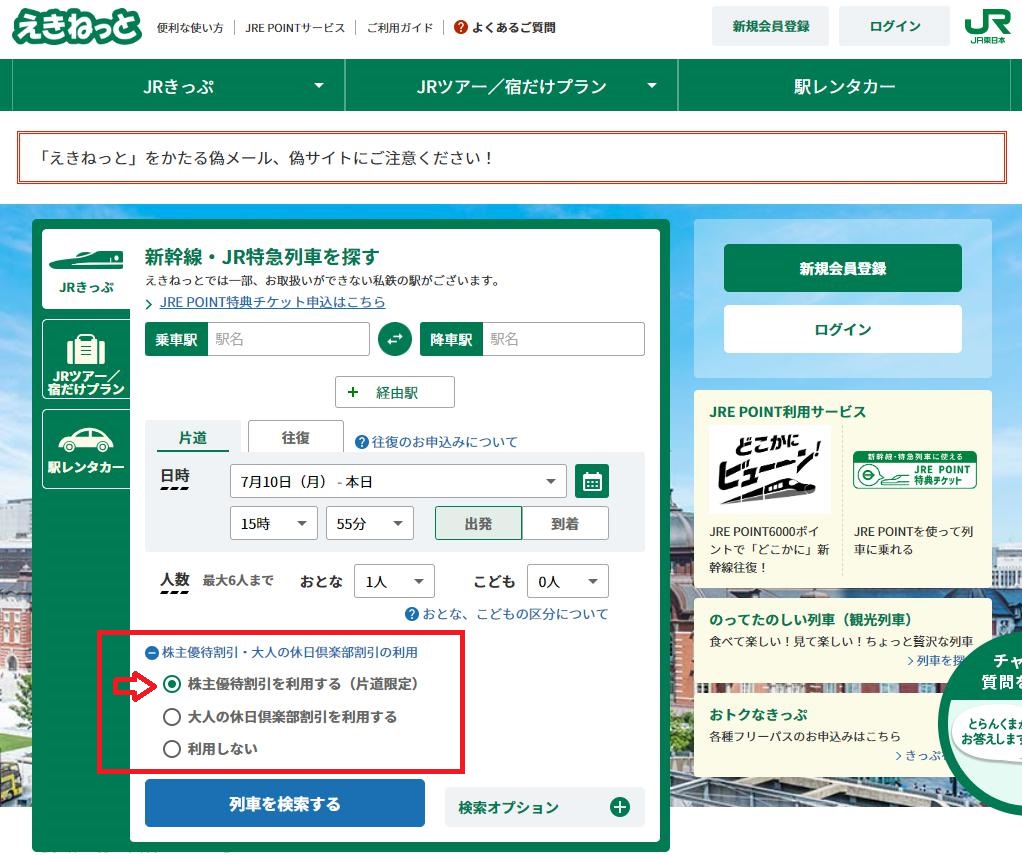The height and width of the screenshot is (857, 1022).
Task: Click help icon for おとな、こどもの区分について
Action: click(x=412, y=614)
